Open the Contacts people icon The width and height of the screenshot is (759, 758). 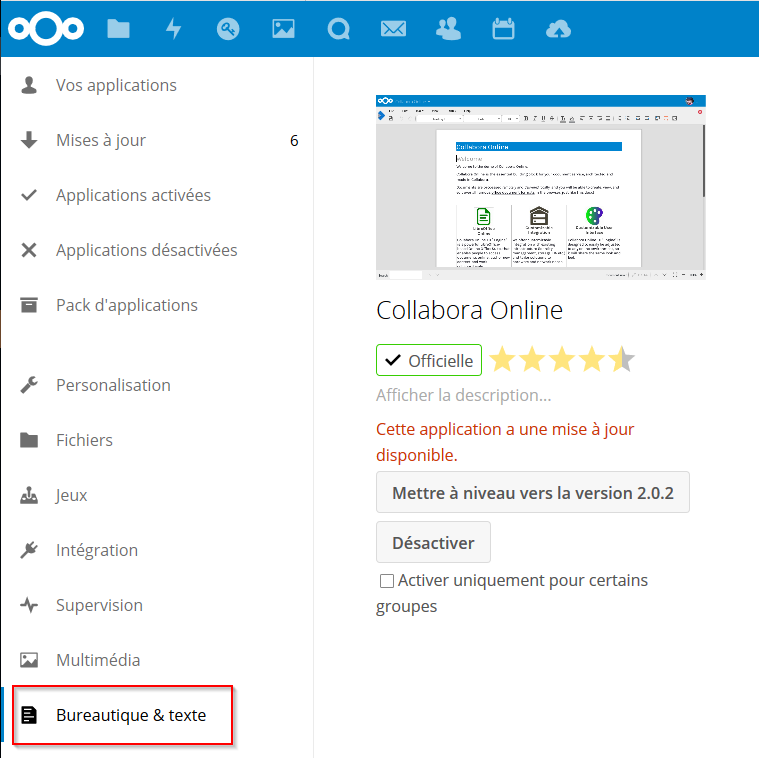coord(448,29)
